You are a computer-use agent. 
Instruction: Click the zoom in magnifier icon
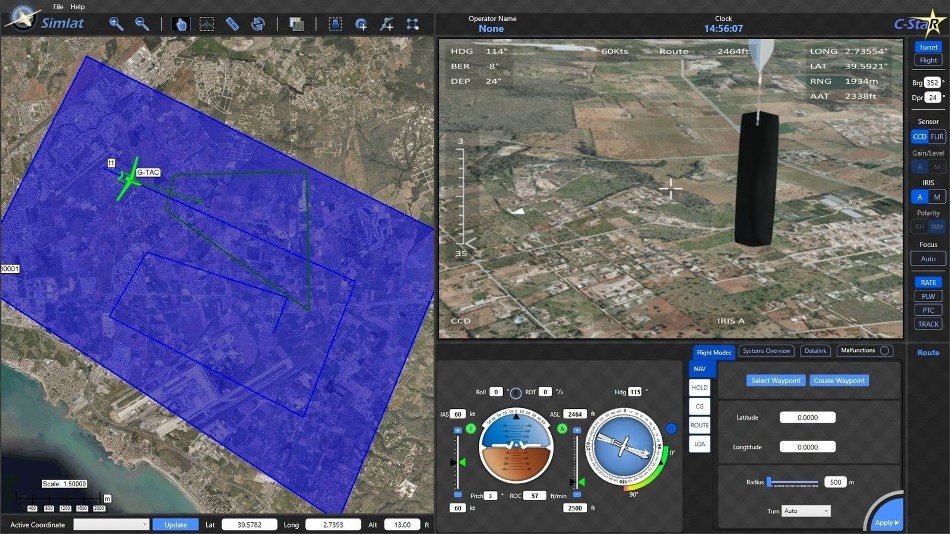point(116,24)
